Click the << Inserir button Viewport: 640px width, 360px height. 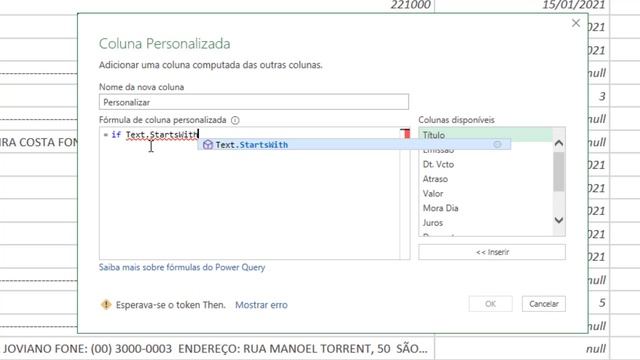492,252
